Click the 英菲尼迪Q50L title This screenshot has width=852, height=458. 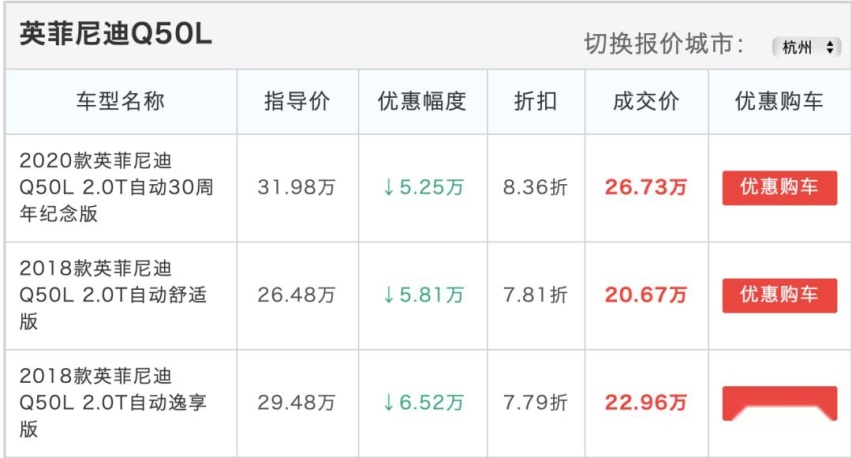pos(115,34)
